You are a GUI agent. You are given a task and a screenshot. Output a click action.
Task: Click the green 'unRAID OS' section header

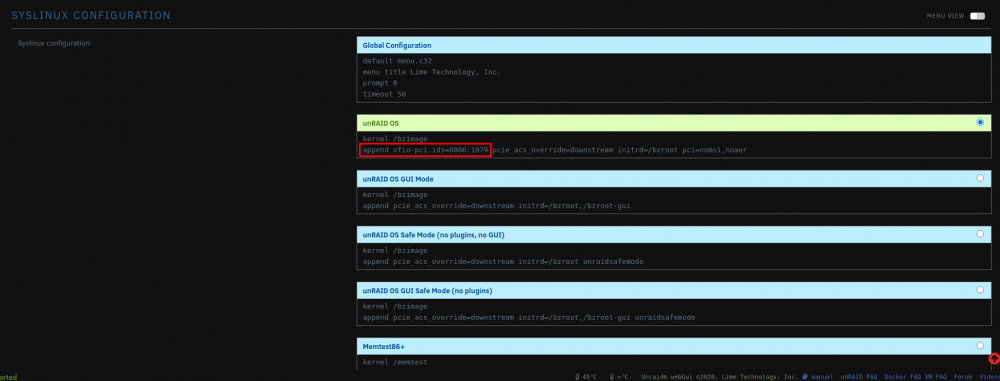674,123
